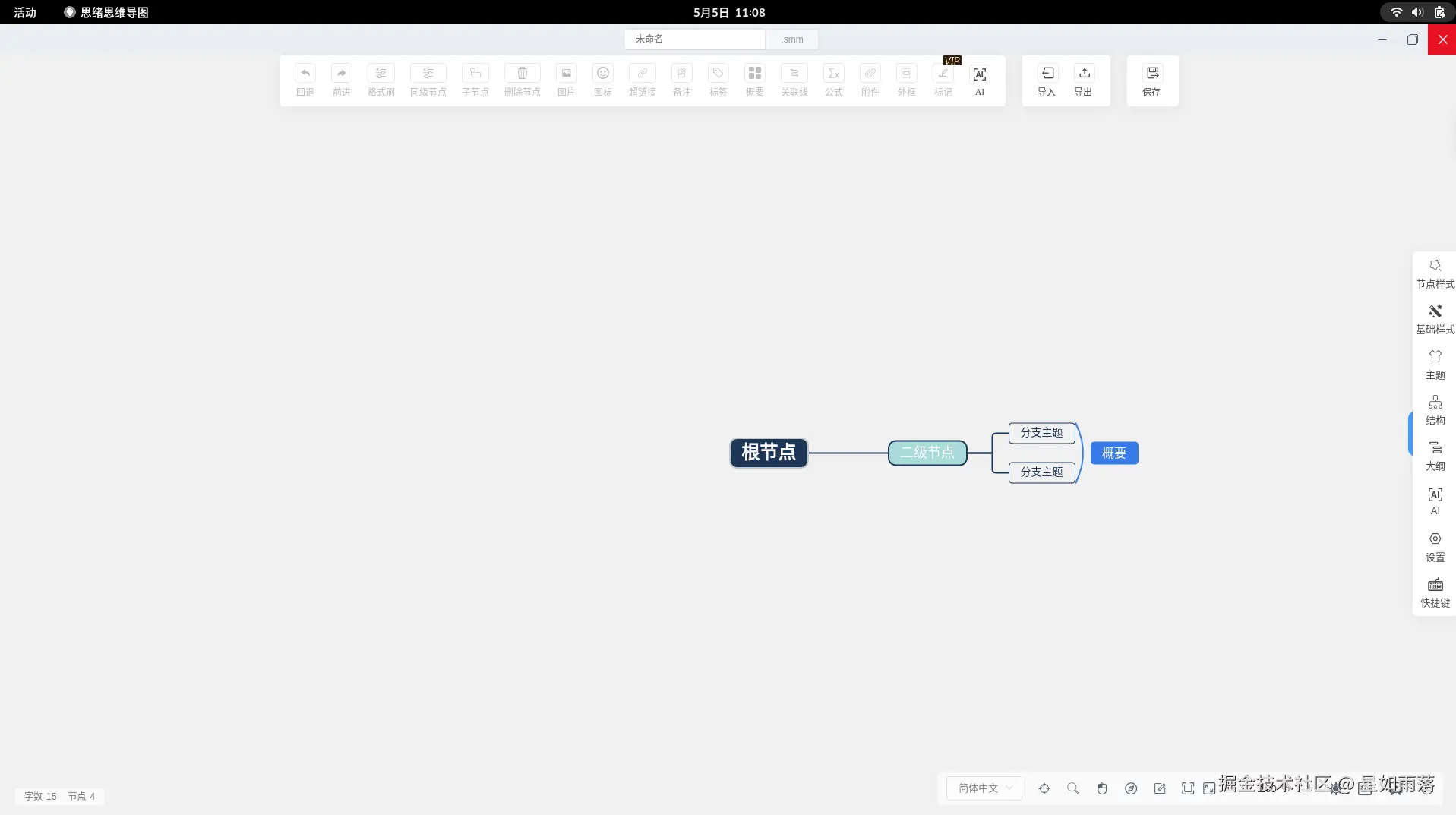Open the 基础样式 base style panel
Screen dimensions: 1456x815
pyautogui.click(x=1435, y=319)
